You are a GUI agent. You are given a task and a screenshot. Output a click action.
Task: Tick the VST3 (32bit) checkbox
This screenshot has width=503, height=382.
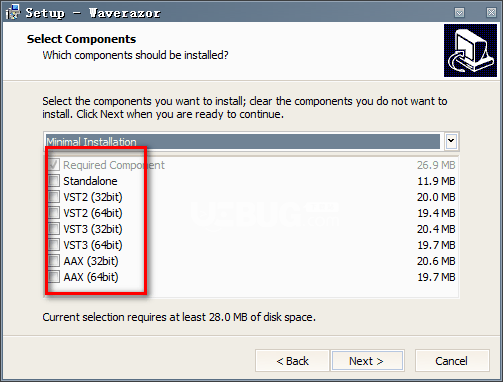(54, 229)
